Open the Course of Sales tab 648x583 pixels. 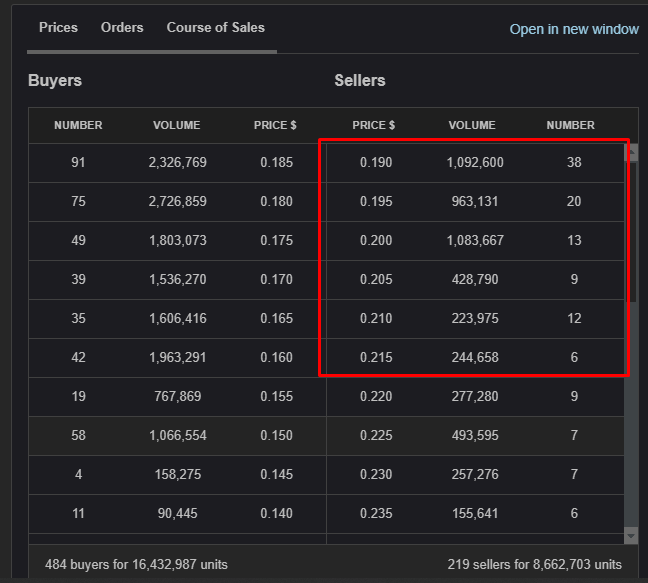click(x=215, y=27)
